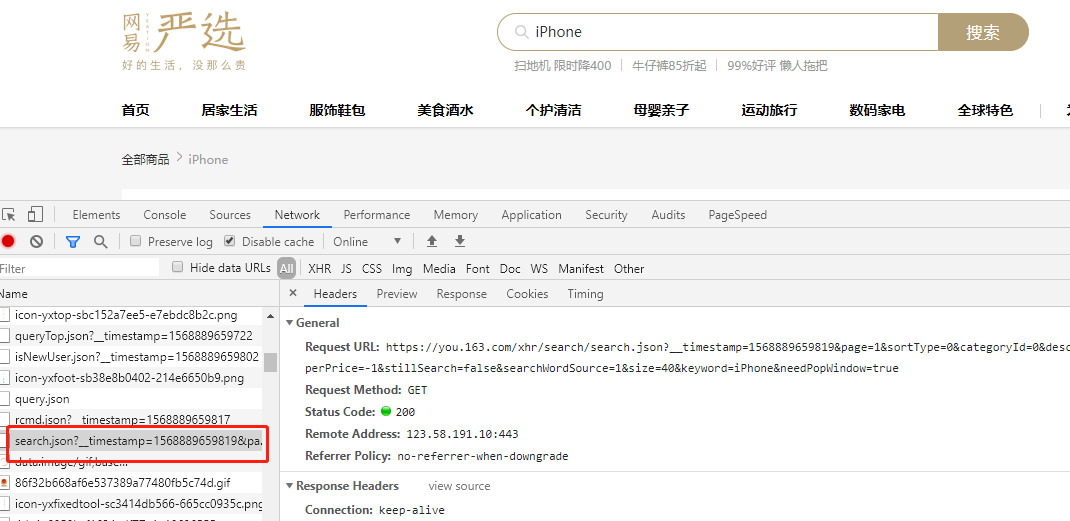The width and height of the screenshot is (1070, 521).
Task: Open the Audits tab
Action: pos(668,215)
